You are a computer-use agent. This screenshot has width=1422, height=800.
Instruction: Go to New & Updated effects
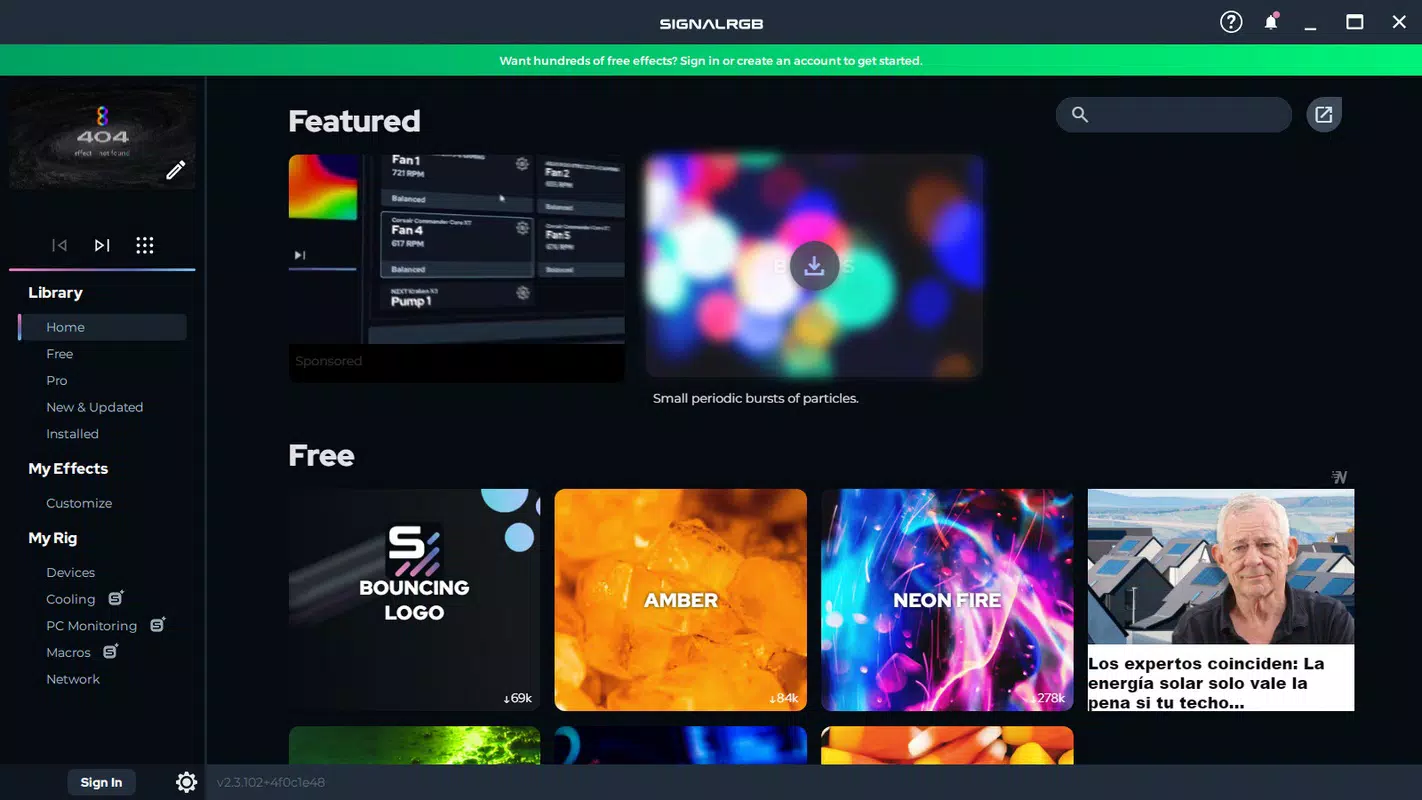[x=95, y=407]
